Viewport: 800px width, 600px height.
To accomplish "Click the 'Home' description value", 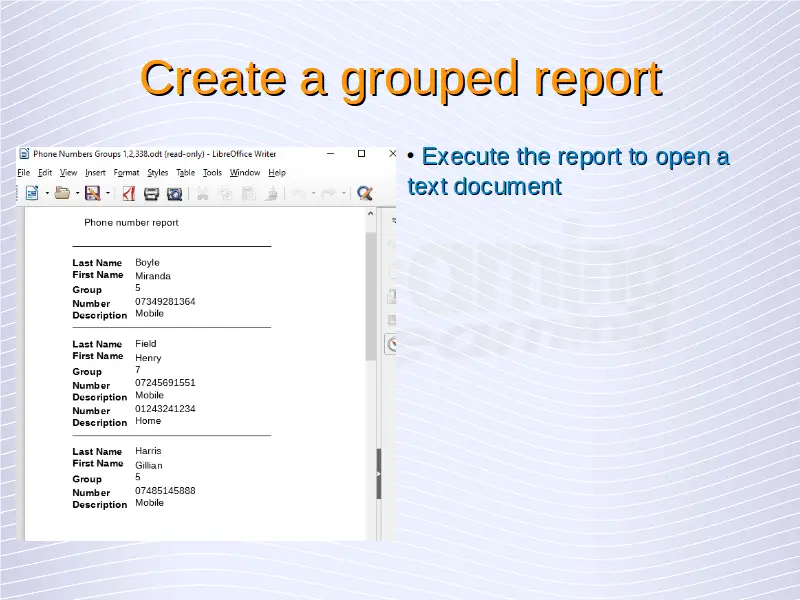I will pos(148,421).
